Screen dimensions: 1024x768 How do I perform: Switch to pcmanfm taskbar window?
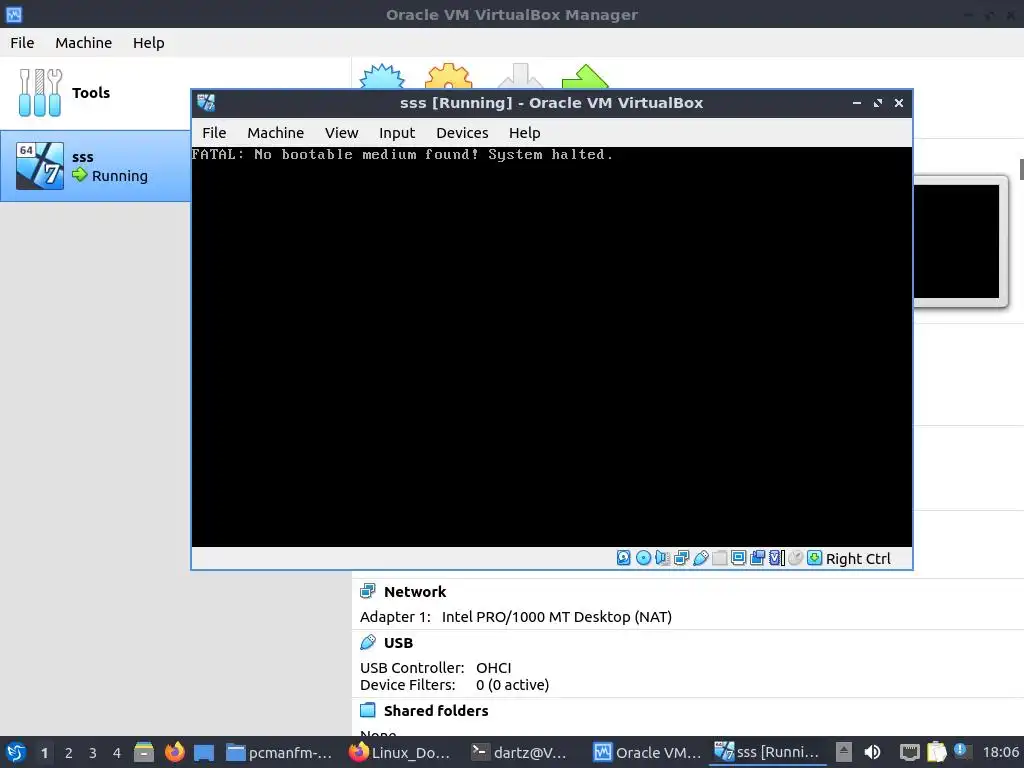point(280,752)
